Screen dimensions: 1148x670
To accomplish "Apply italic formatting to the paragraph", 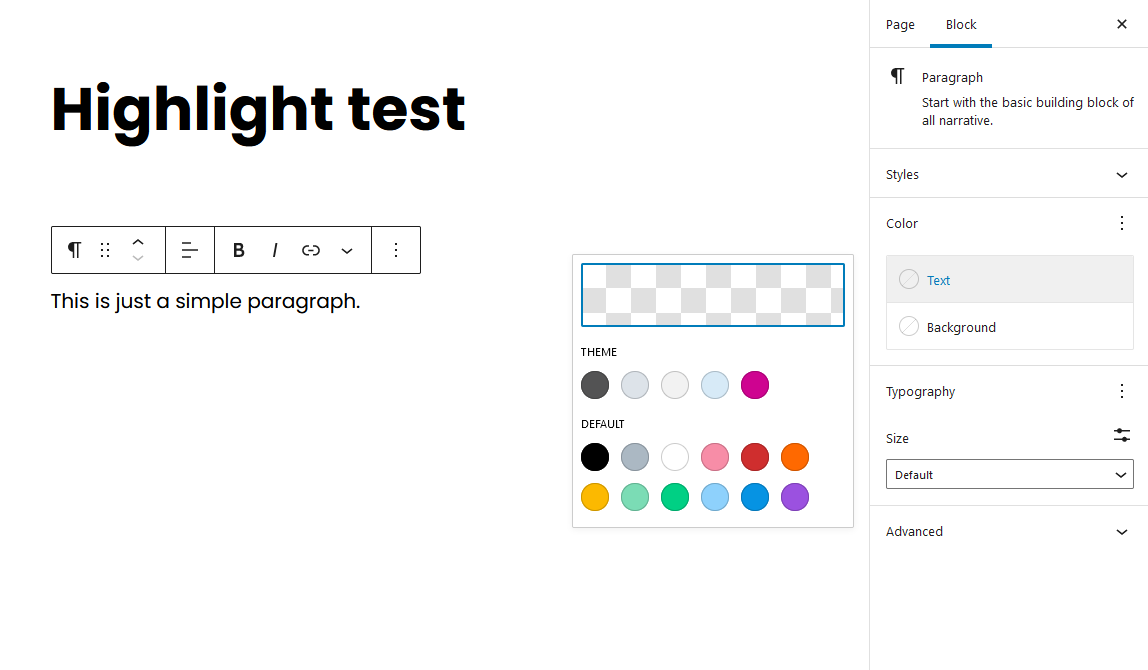I will coord(274,249).
